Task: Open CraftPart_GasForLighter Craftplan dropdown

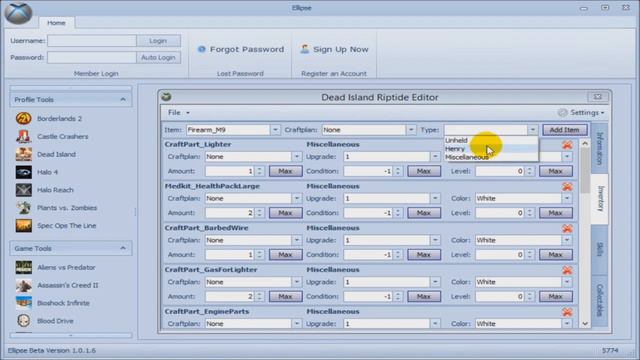Action: (296, 282)
